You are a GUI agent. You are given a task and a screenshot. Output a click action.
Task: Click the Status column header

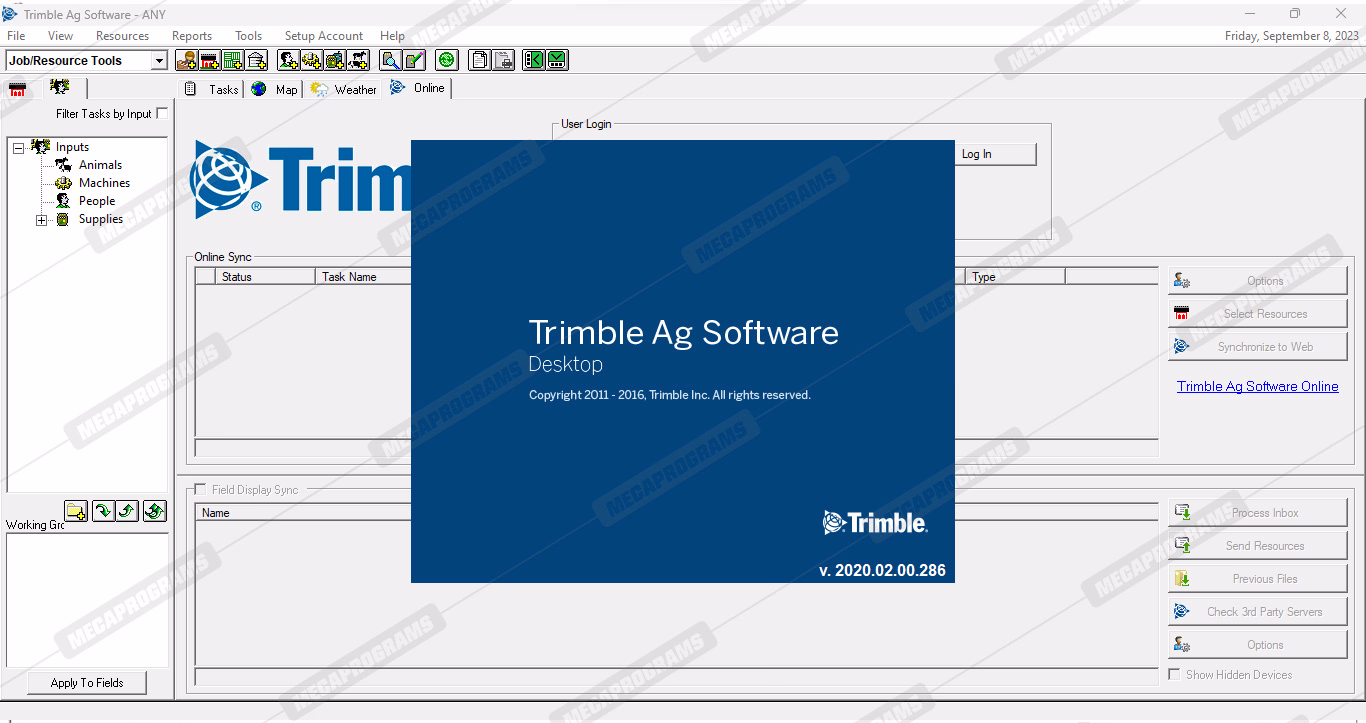[265, 277]
